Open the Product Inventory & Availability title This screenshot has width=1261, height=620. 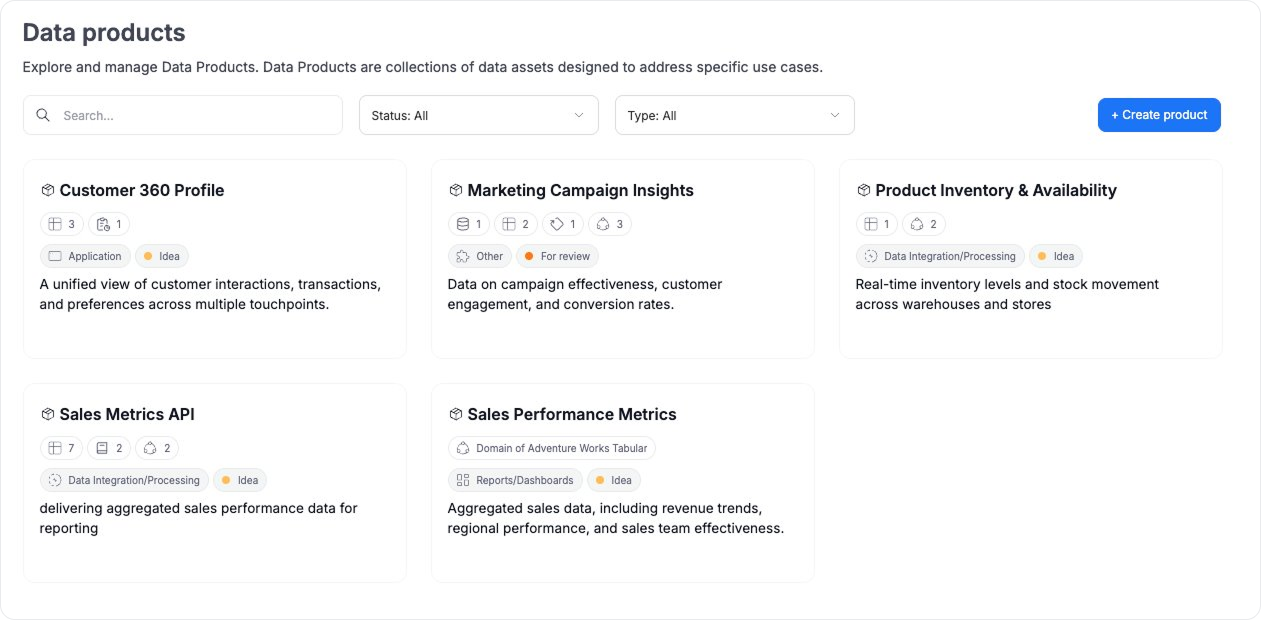click(995, 190)
